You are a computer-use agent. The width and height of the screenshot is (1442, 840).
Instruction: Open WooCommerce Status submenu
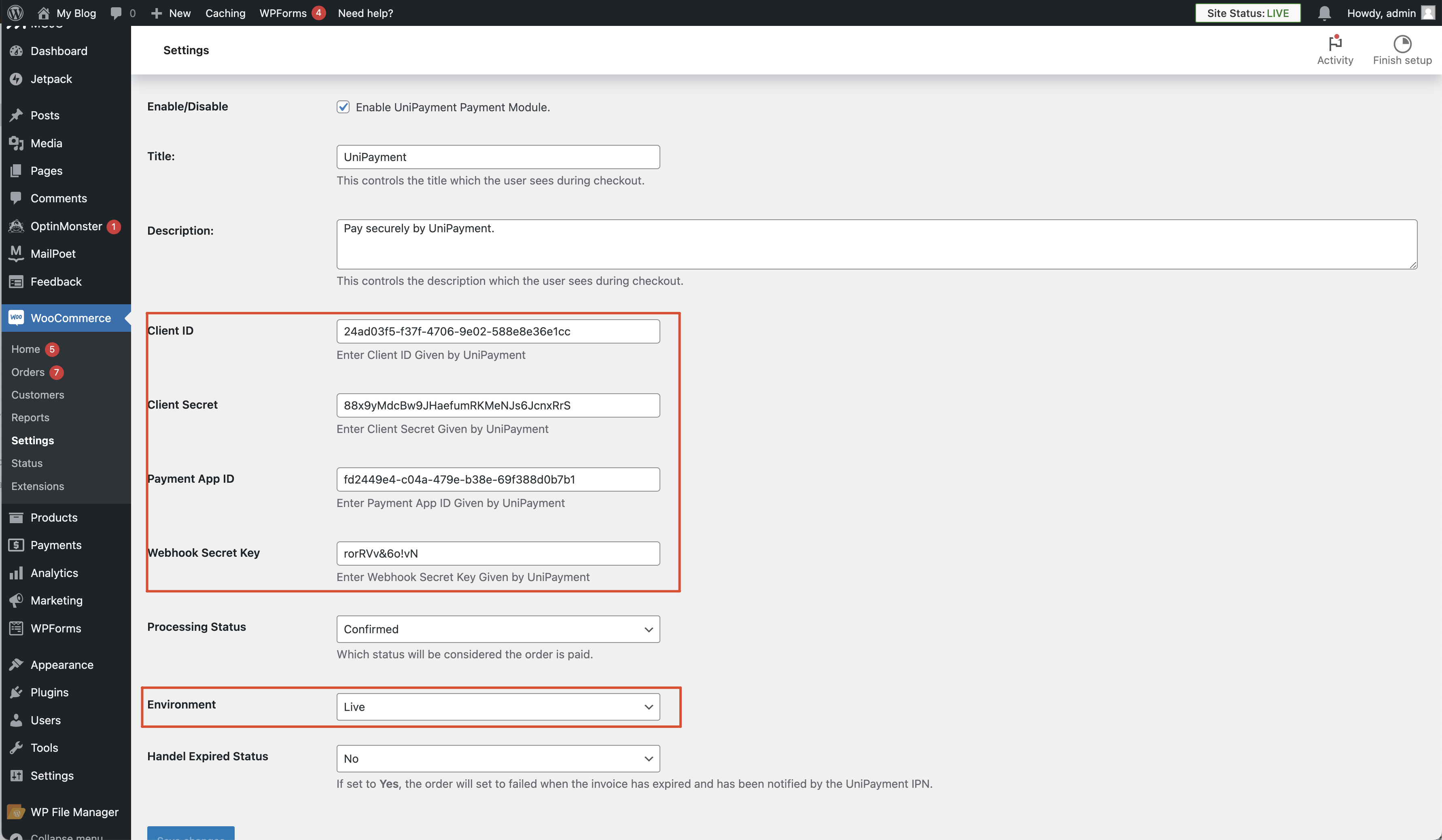coord(27,463)
